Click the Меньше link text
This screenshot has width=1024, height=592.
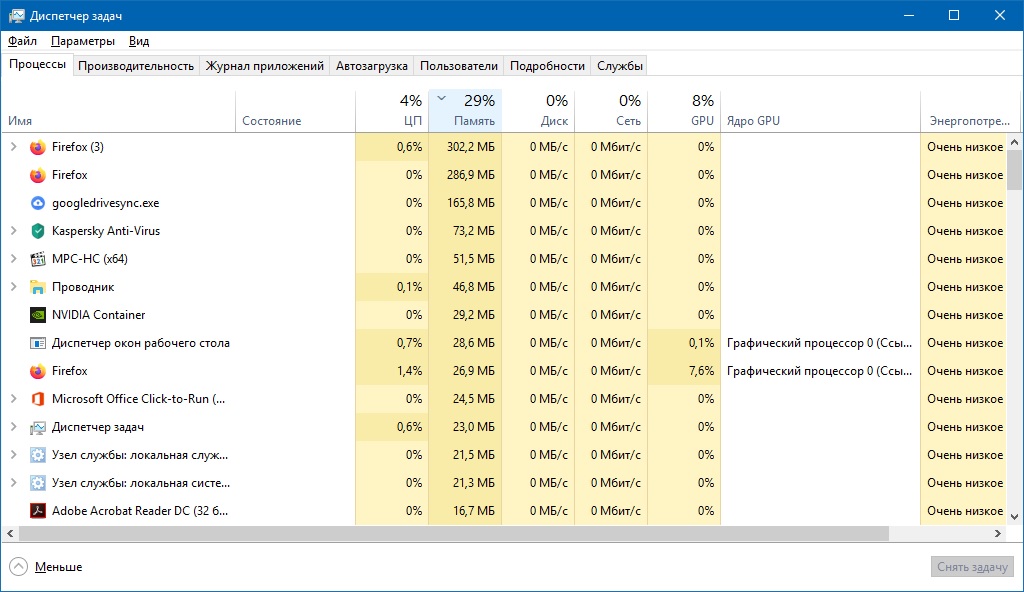59,567
